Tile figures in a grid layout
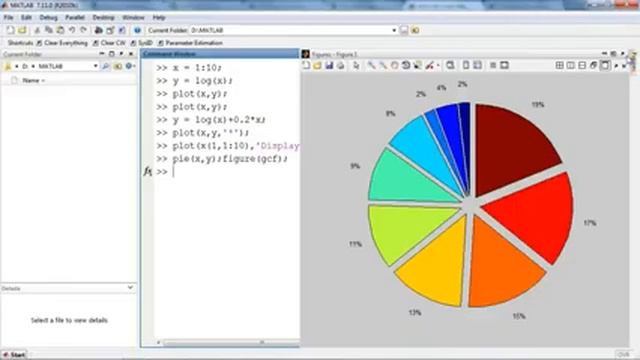 tap(559, 65)
